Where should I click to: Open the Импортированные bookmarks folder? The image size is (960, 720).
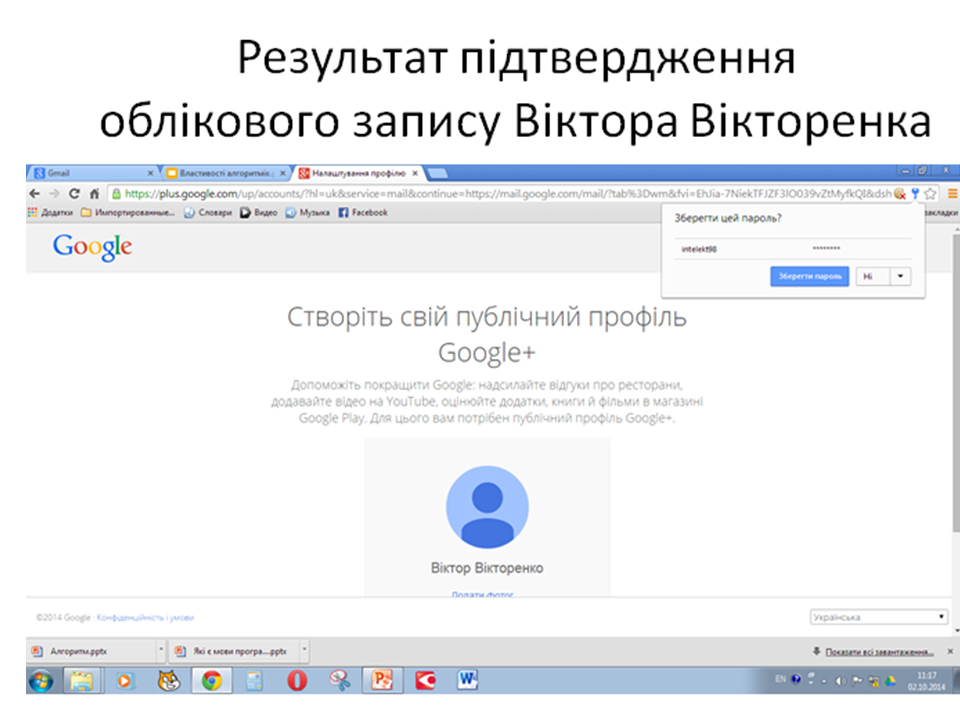[128, 212]
